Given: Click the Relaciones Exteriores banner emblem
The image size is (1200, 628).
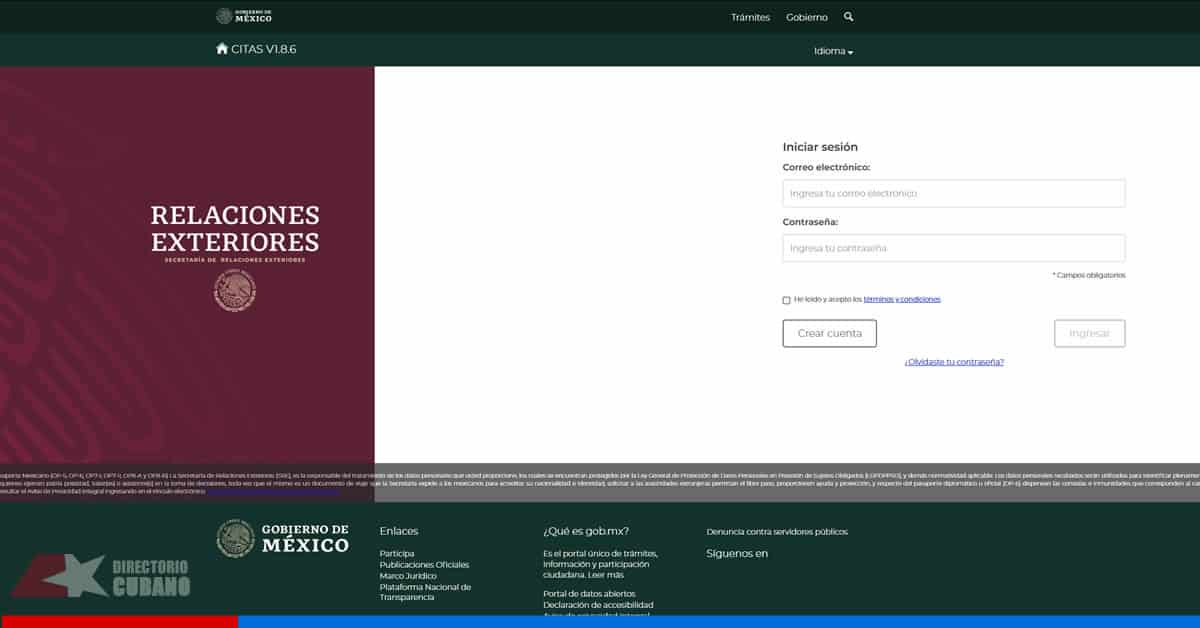Looking at the screenshot, I should pyautogui.click(x=235, y=290).
